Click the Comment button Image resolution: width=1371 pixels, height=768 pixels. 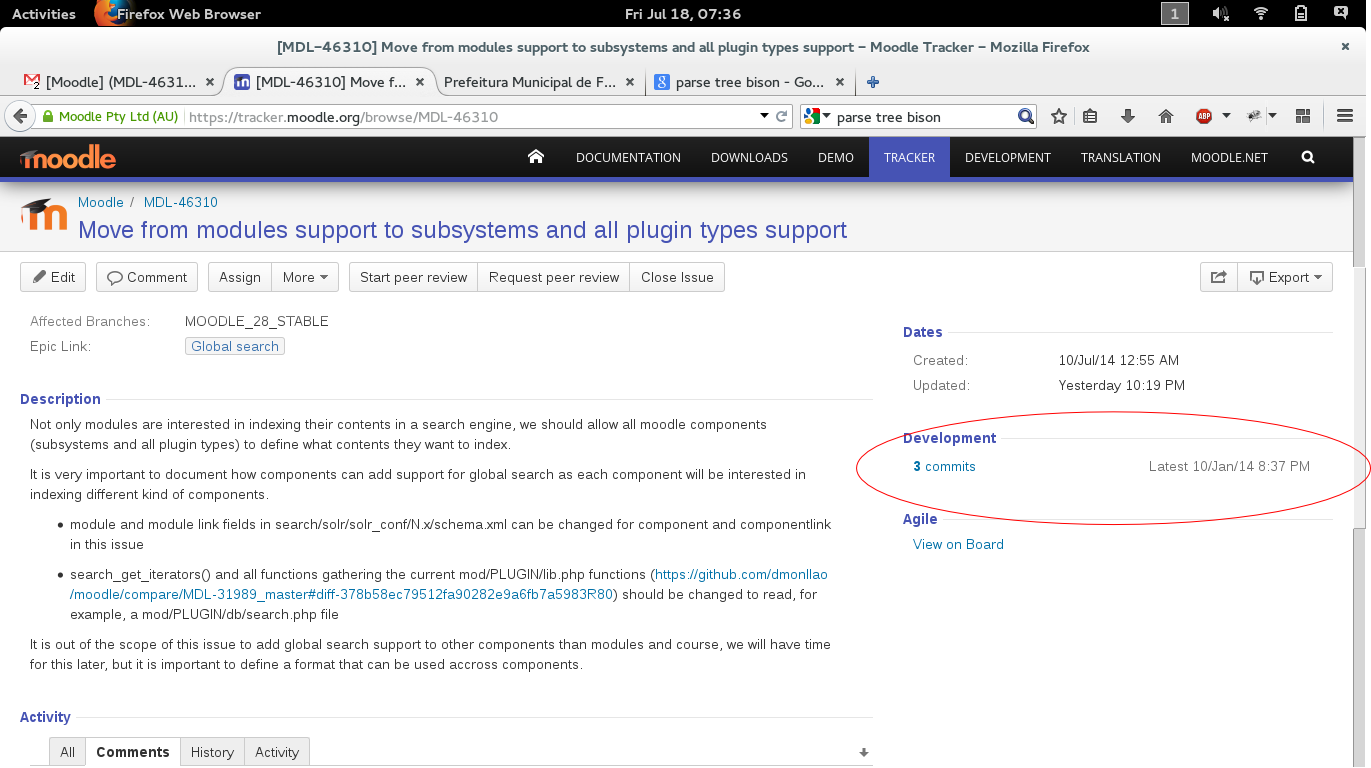point(147,277)
